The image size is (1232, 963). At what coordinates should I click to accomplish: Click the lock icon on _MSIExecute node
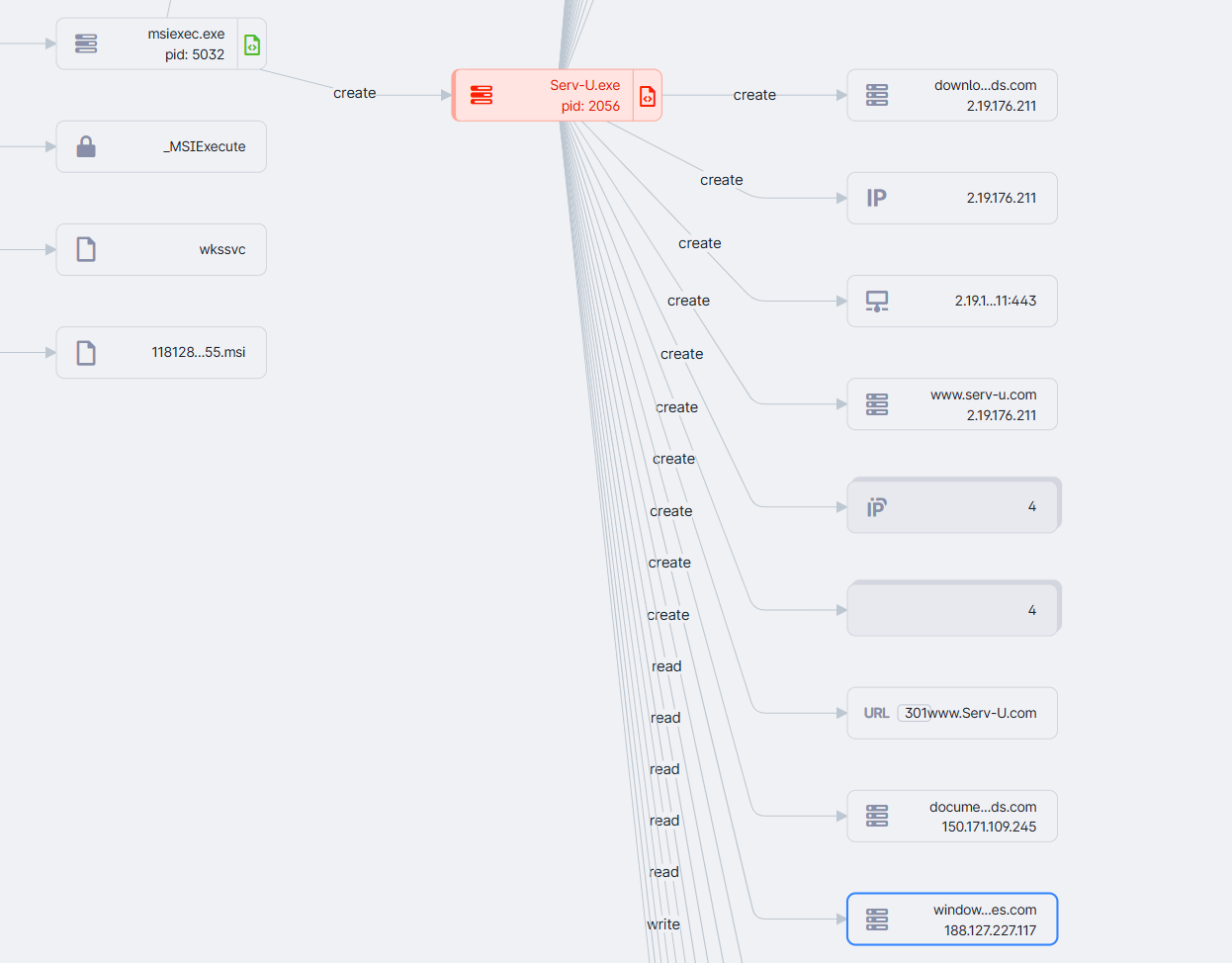point(86,147)
